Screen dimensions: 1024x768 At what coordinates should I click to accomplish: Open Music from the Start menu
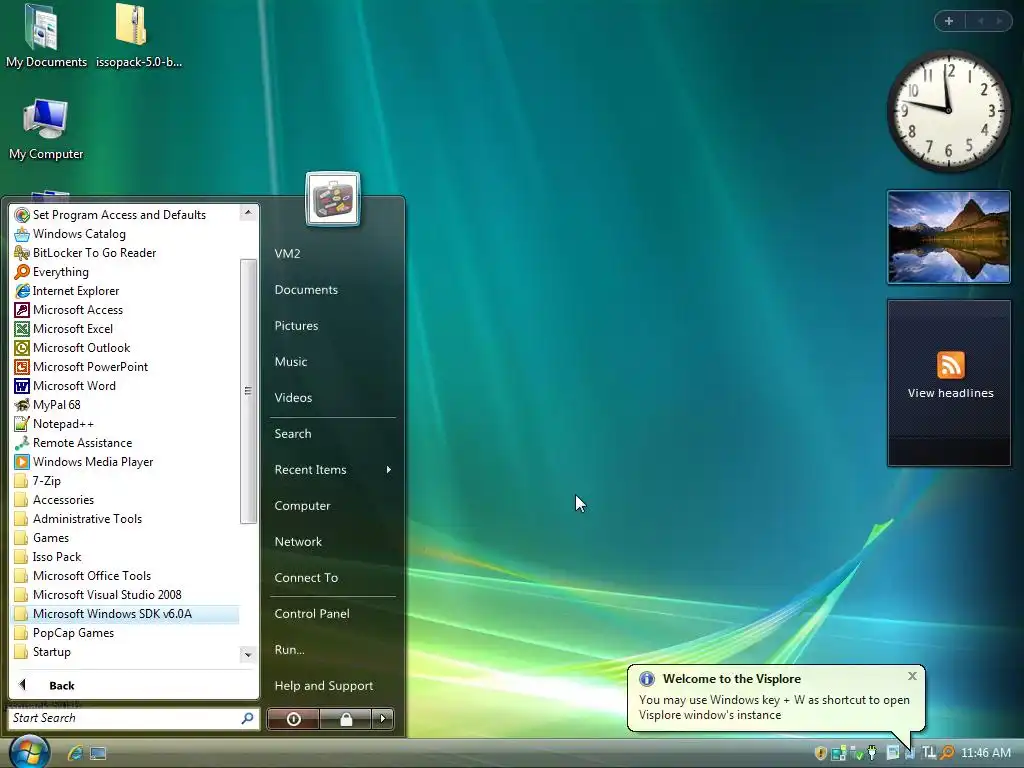click(333, 361)
